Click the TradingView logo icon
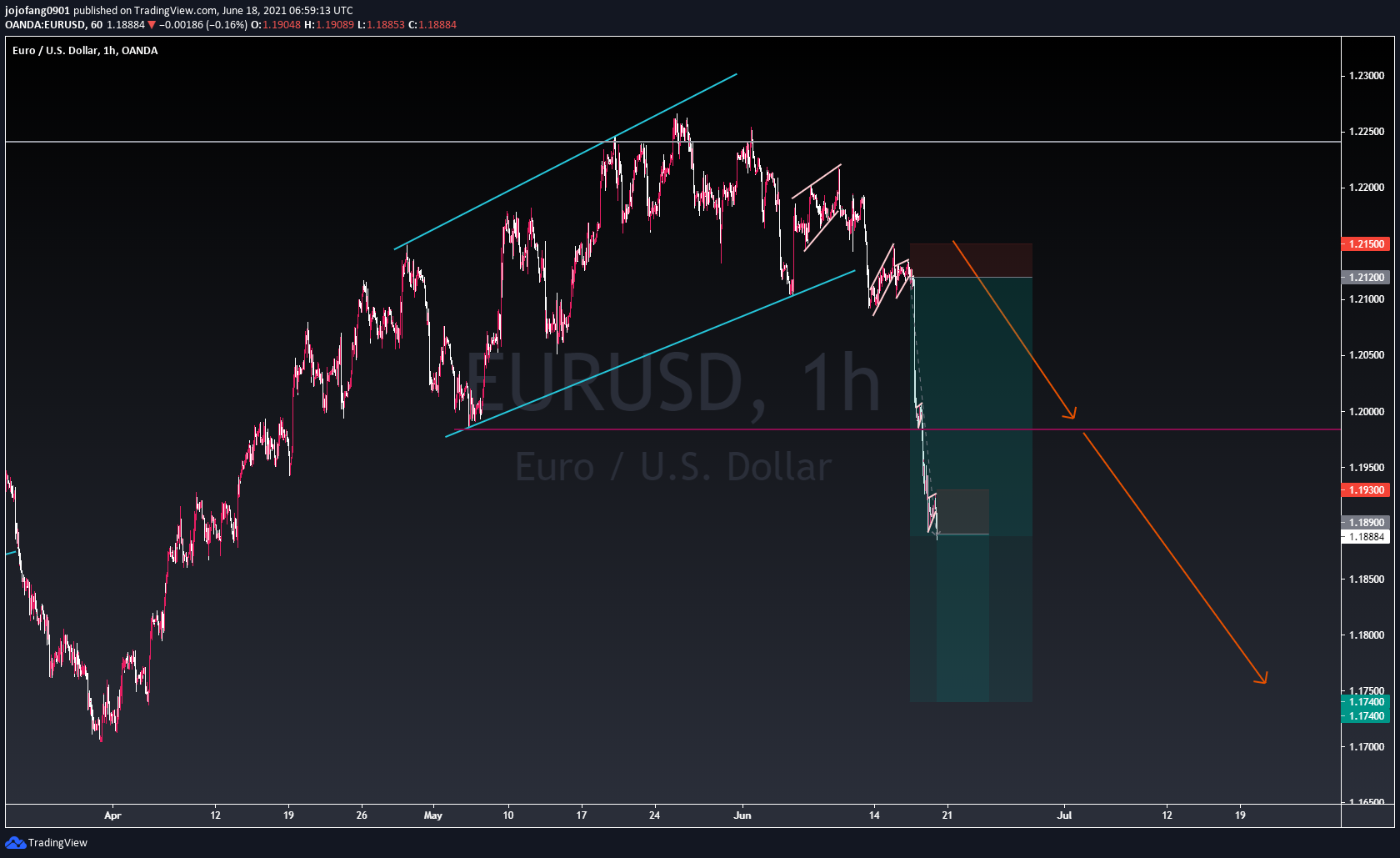This screenshot has height=858, width=1400. (x=15, y=843)
